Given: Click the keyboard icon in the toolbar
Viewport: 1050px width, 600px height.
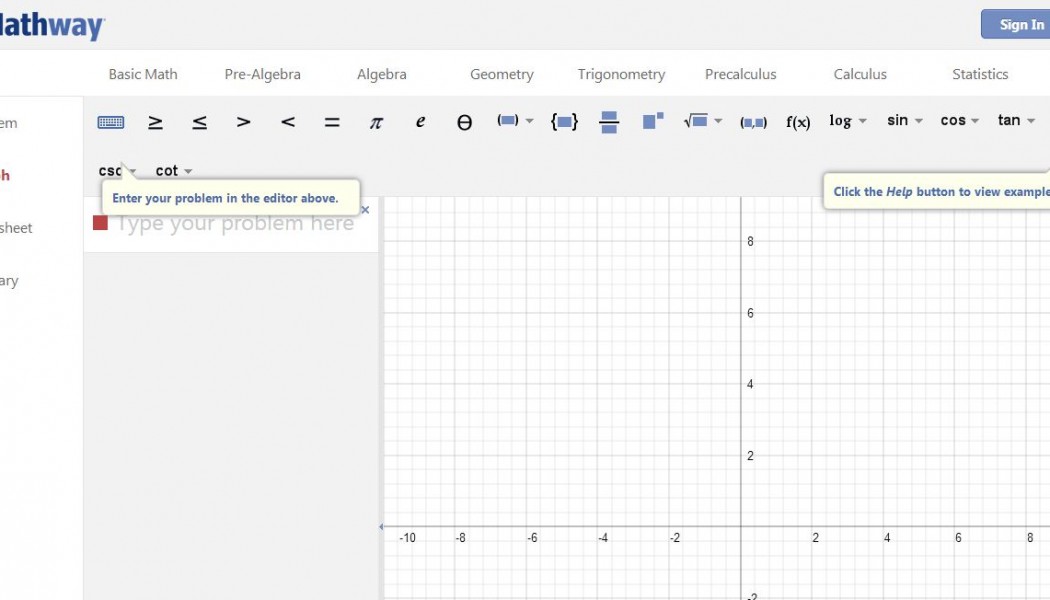Looking at the screenshot, I should (x=111, y=122).
